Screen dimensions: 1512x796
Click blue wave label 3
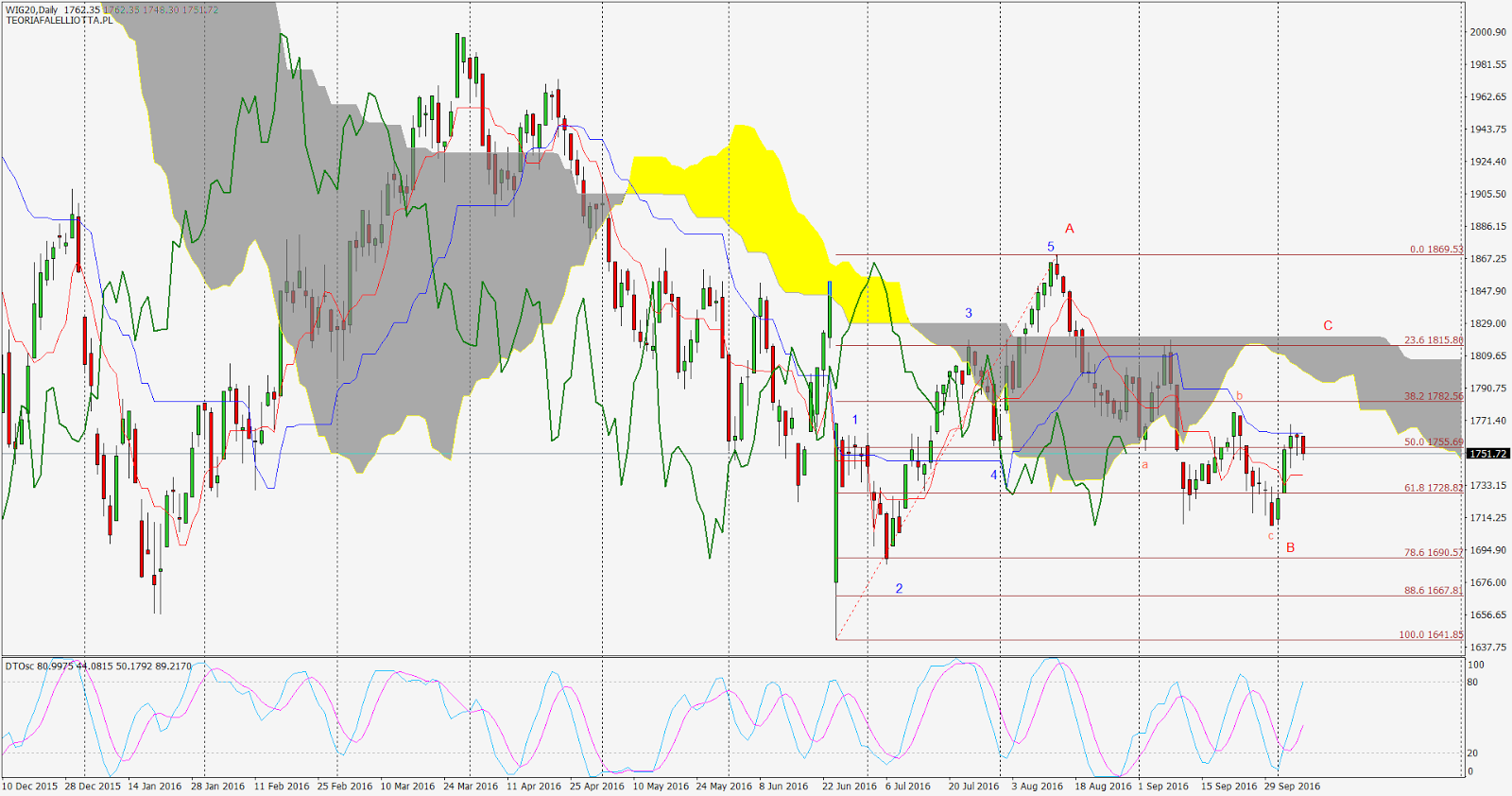click(x=969, y=313)
